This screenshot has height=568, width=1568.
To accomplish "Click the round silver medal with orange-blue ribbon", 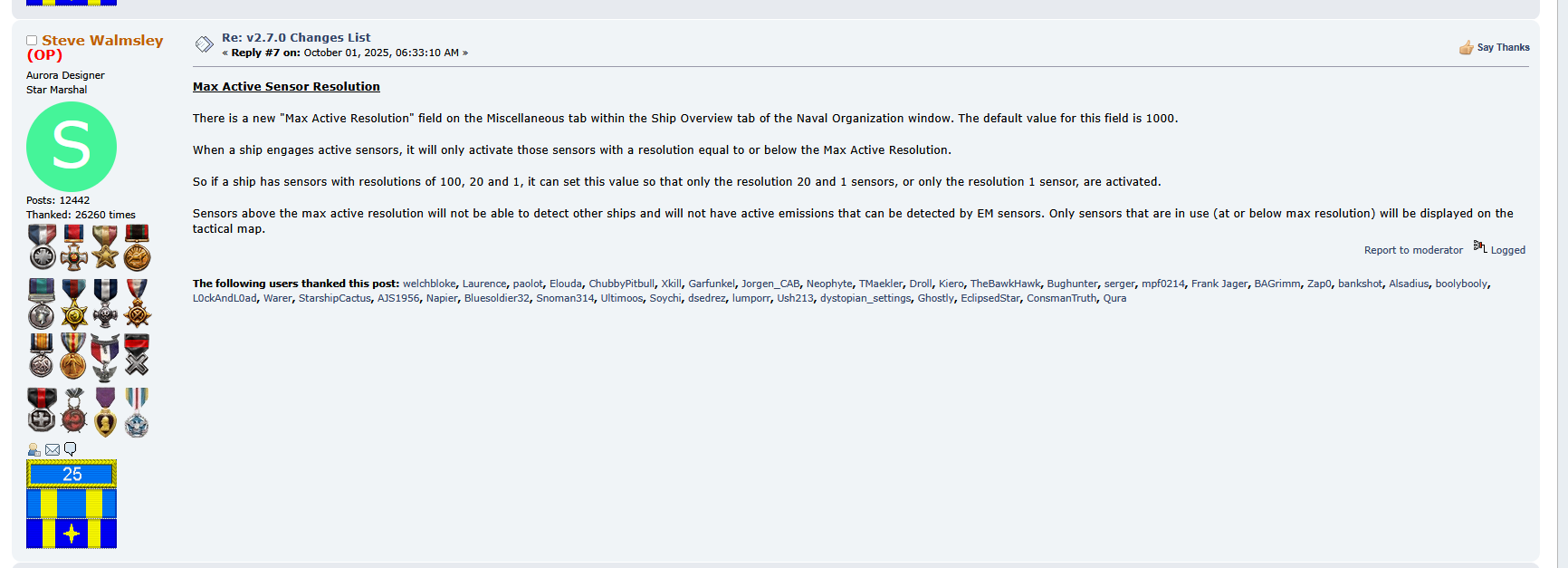I will tap(42, 355).
